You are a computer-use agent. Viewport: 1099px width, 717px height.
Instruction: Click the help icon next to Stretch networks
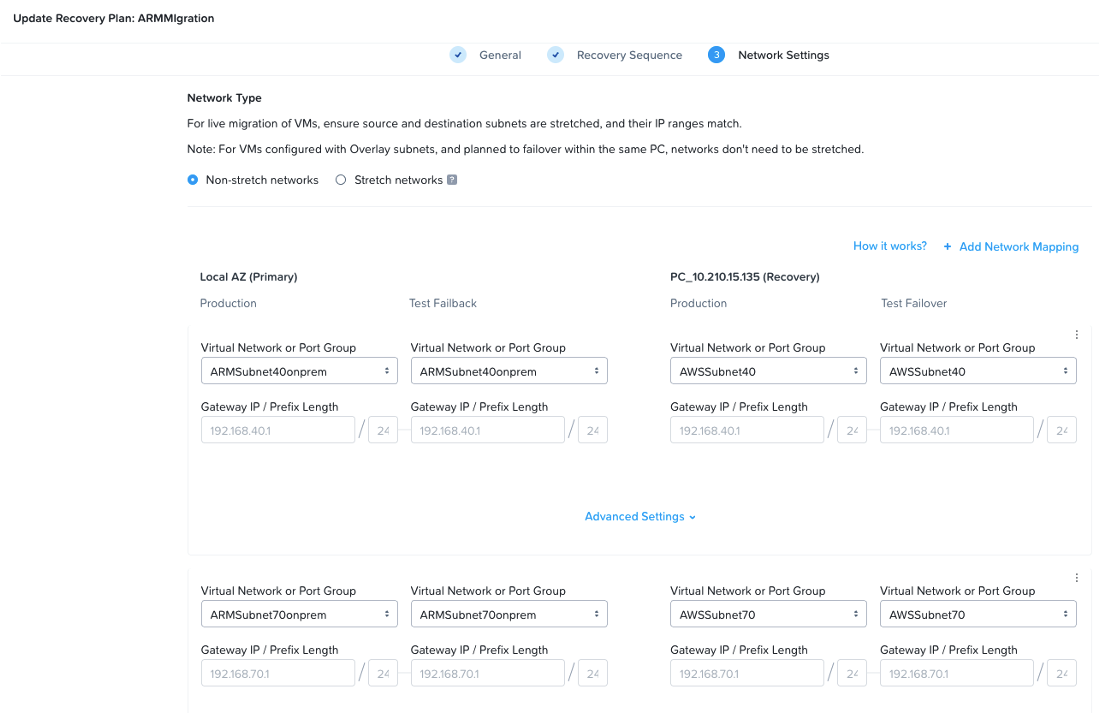452,180
